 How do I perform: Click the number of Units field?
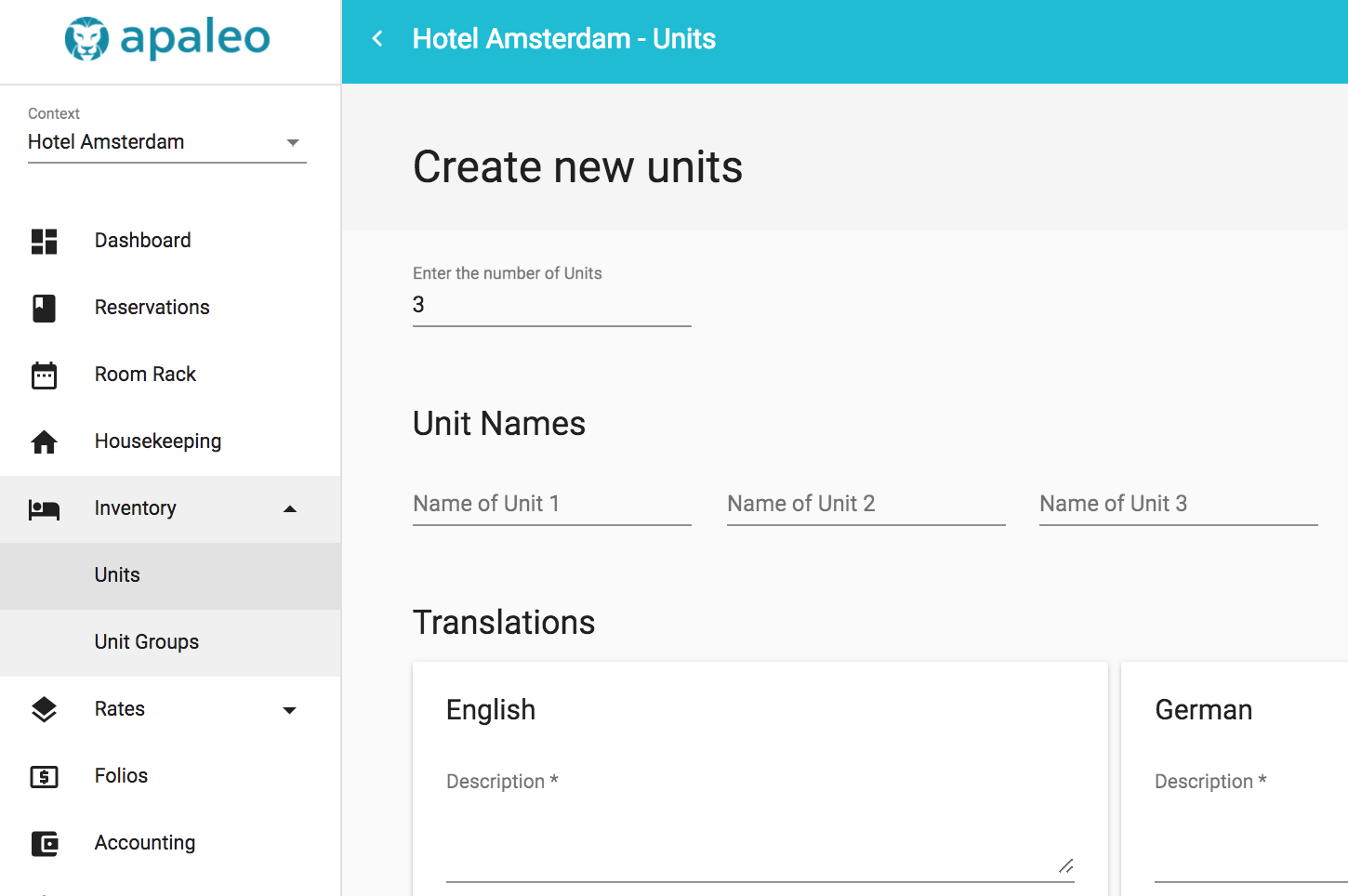[552, 306]
